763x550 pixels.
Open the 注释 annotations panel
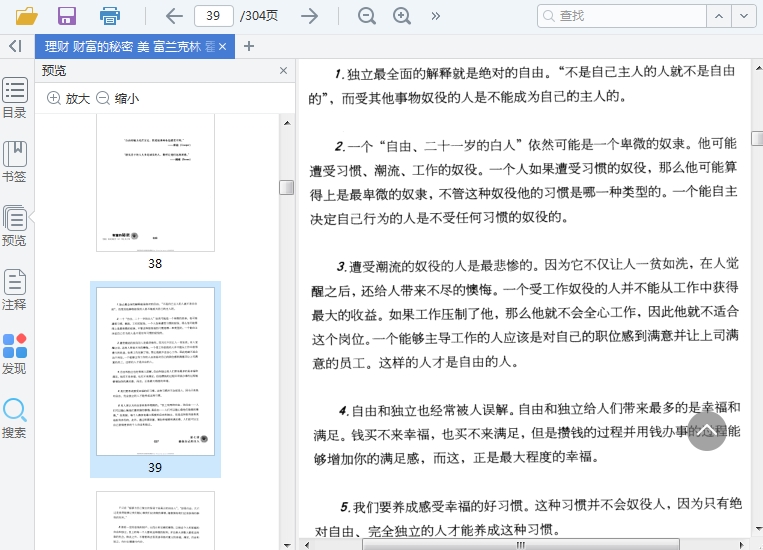15,289
